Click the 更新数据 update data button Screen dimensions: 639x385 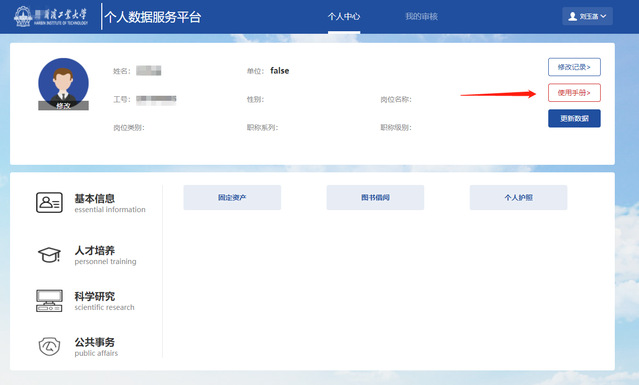pyautogui.click(x=574, y=119)
